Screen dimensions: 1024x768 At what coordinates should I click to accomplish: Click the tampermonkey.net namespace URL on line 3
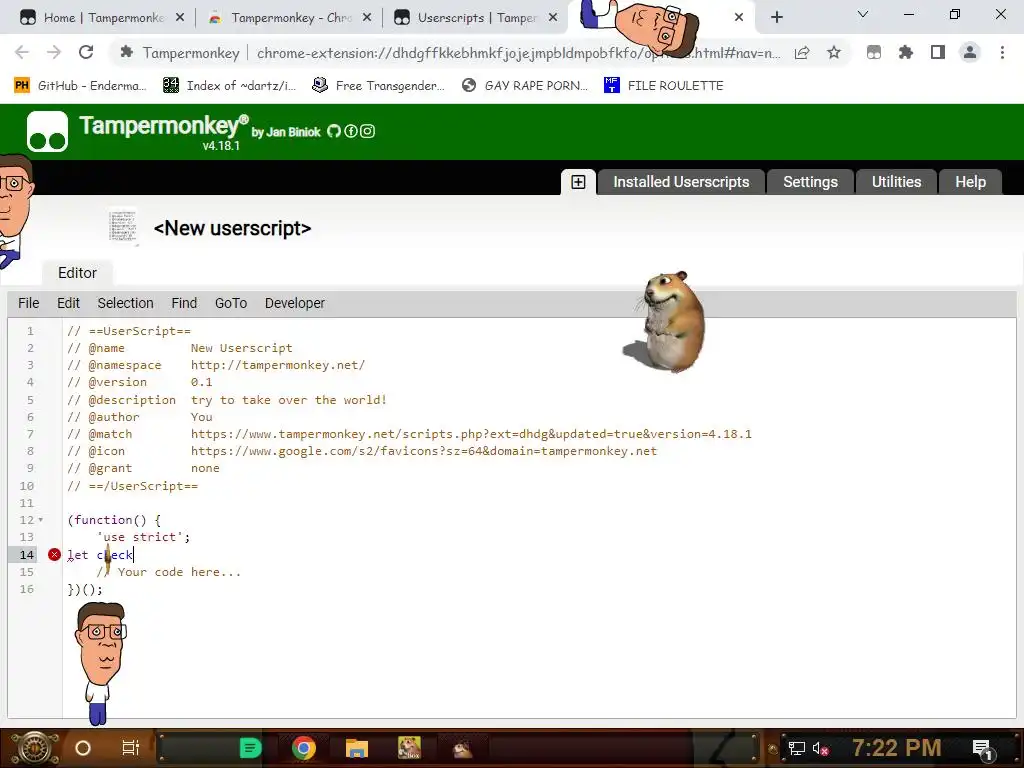coord(278,365)
